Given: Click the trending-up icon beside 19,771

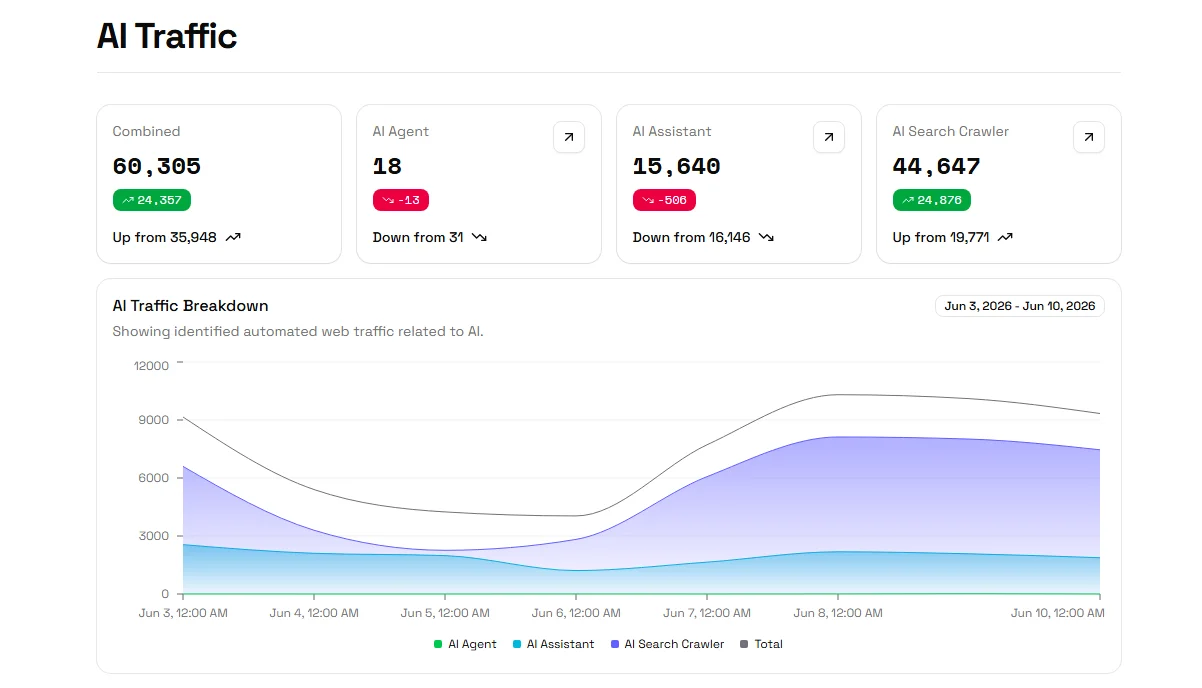Looking at the screenshot, I should click(1005, 238).
